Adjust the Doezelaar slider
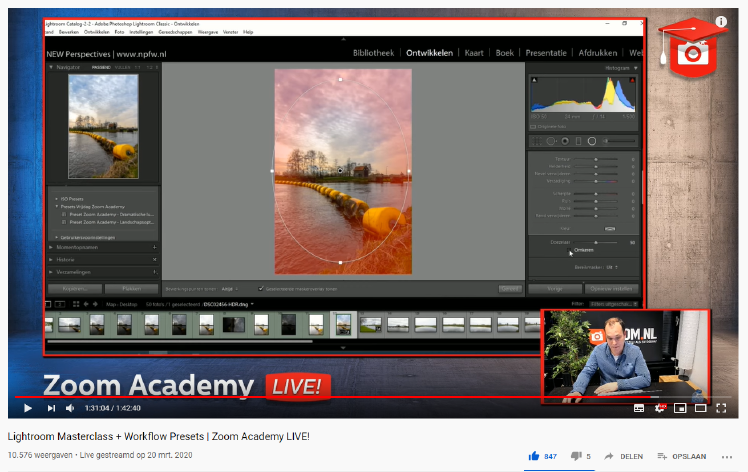748x472 pixels. (595, 242)
